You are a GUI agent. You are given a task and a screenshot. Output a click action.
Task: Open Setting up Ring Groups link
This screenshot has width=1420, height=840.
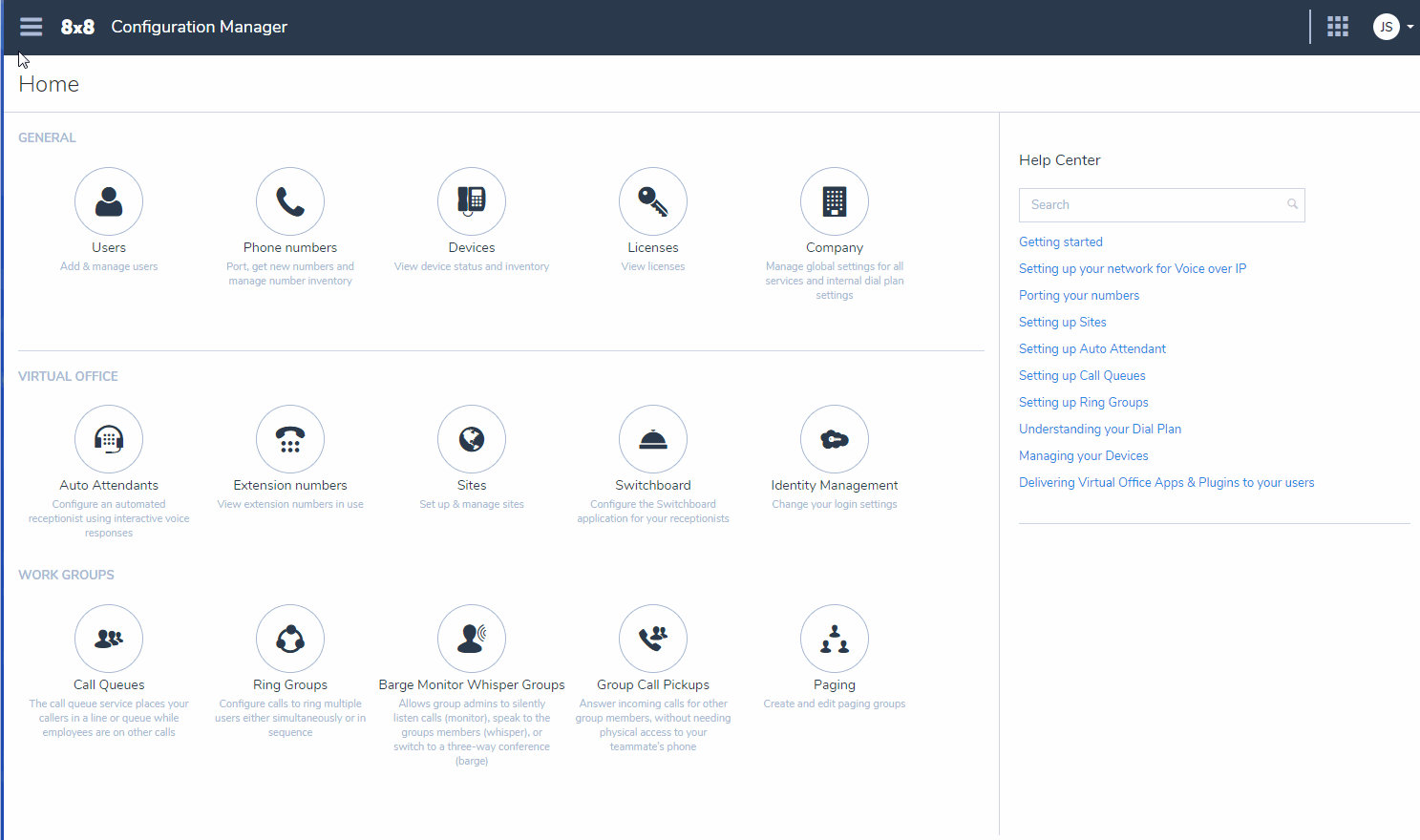[1084, 403]
